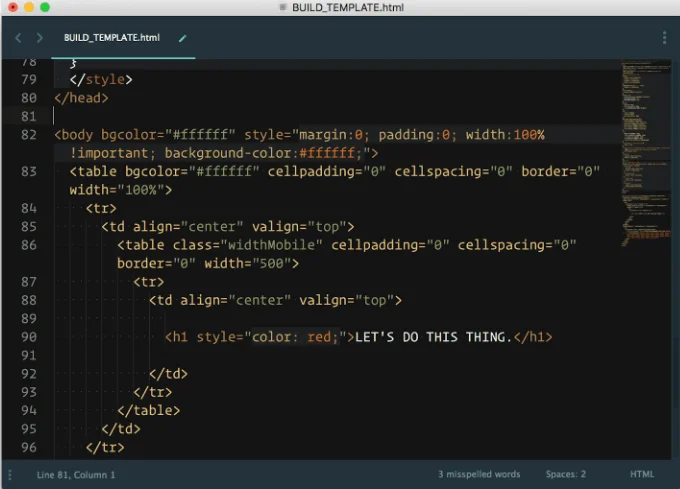680x489 pixels.
Task: Click the </td> tag on line 95
Action: pos(121,429)
